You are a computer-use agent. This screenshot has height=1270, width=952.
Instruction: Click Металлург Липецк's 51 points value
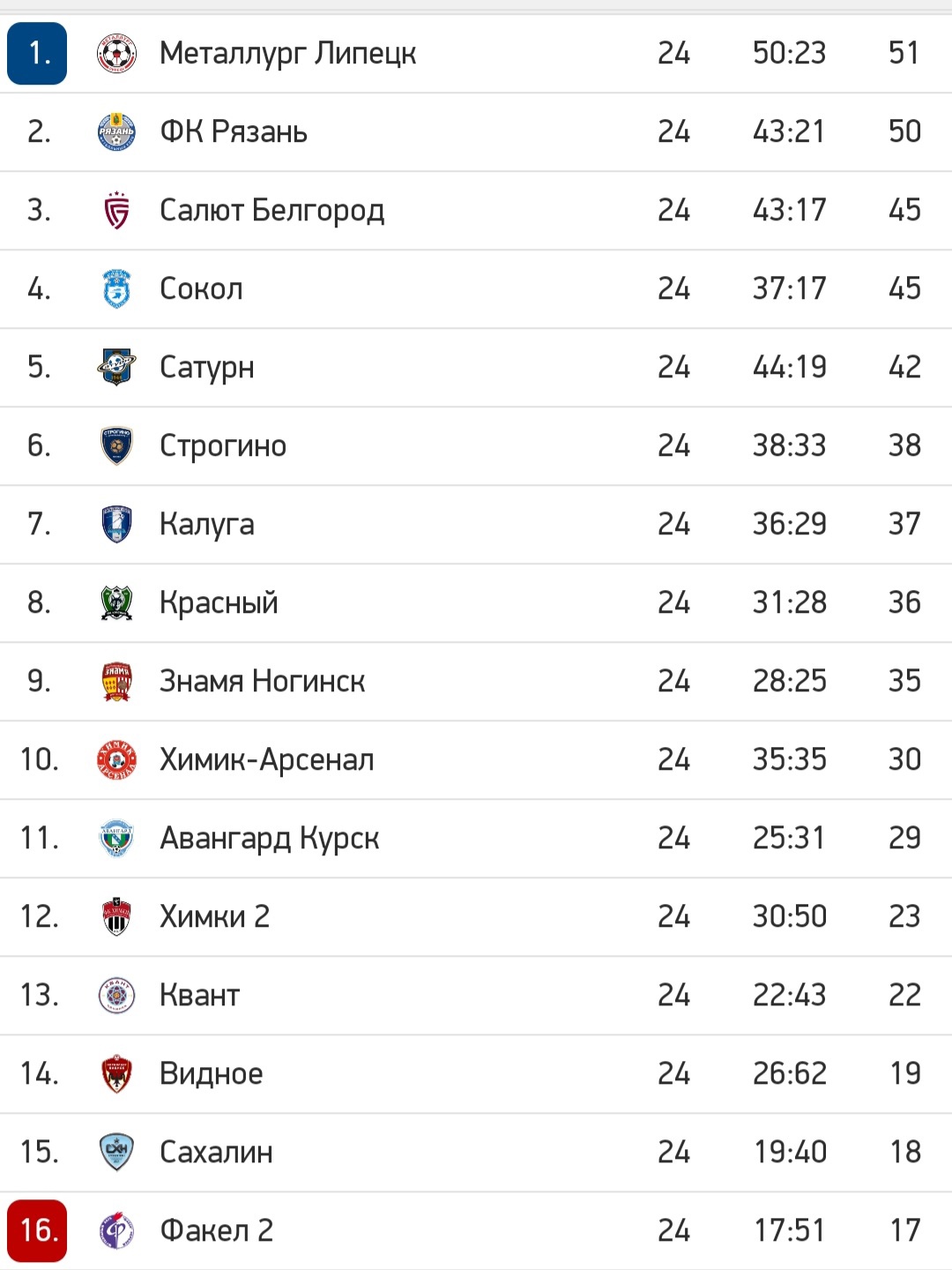(x=904, y=54)
